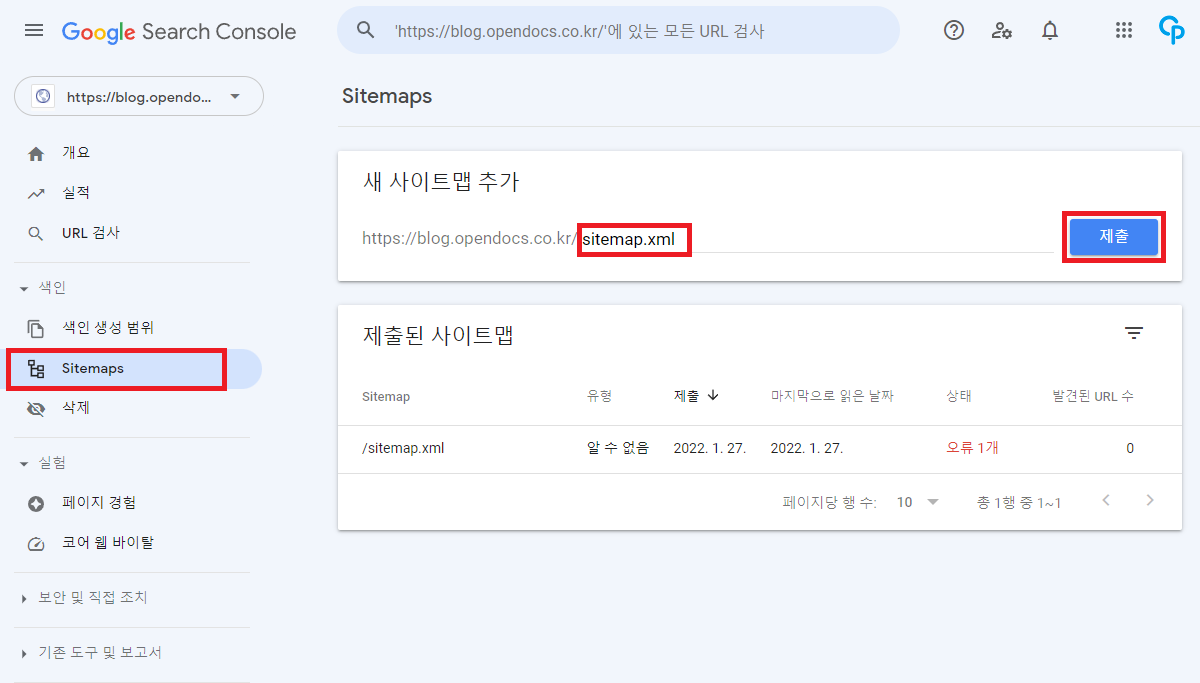Click the 제출 submit button

point(1113,237)
